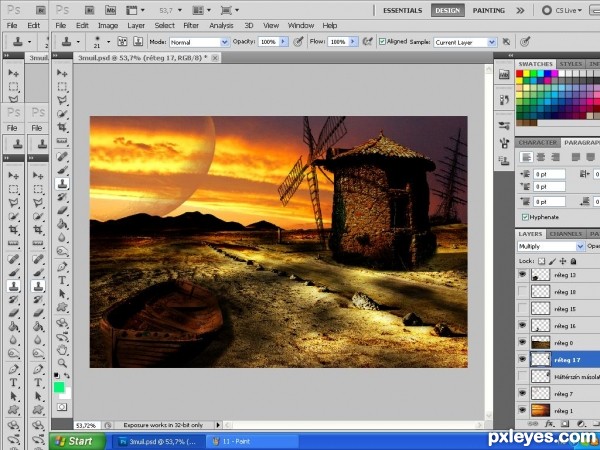Open the Window menu
The height and width of the screenshot is (450, 600).
coord(301,26)
